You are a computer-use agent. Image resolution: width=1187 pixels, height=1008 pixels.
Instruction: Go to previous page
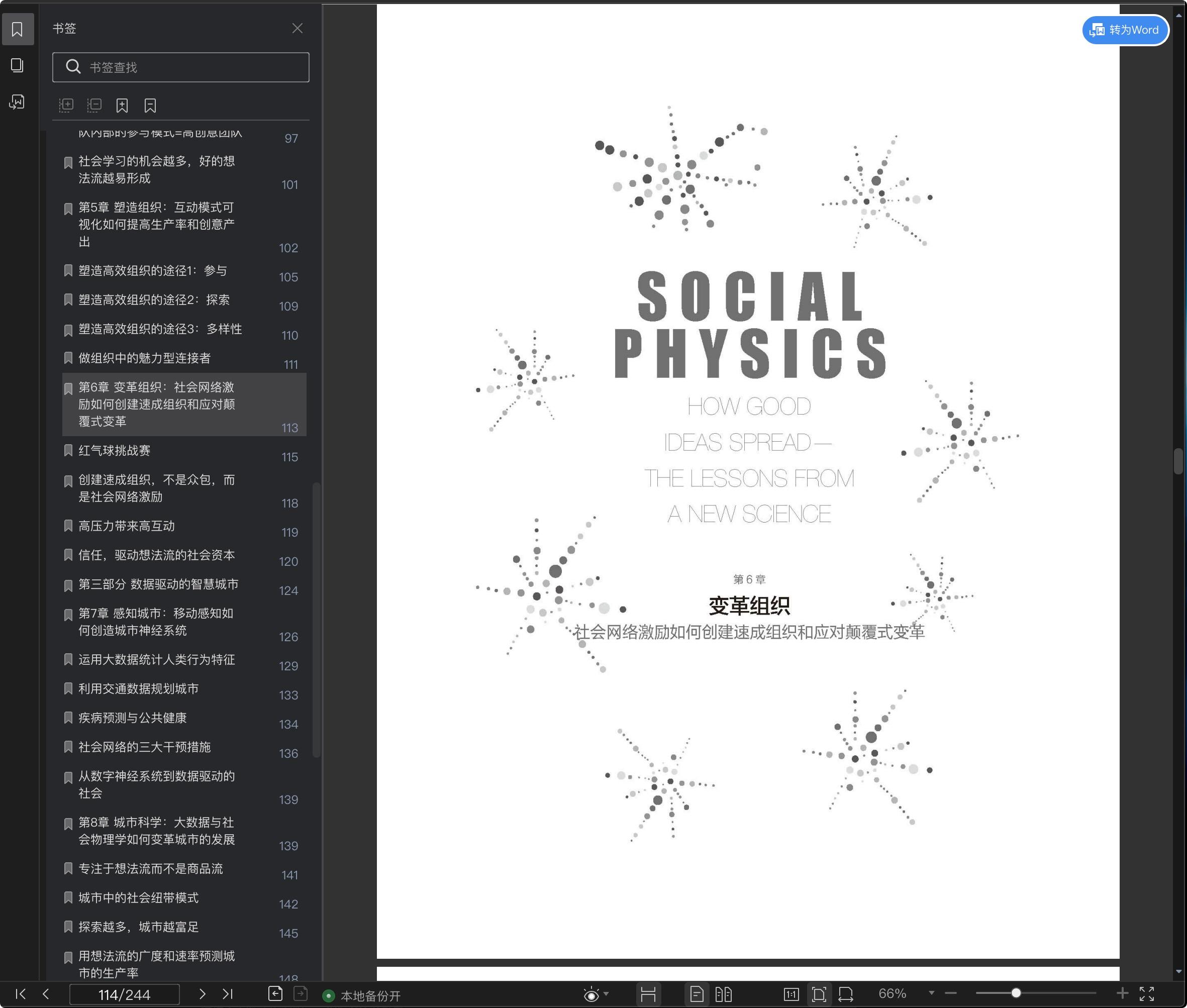coord(46,994)
